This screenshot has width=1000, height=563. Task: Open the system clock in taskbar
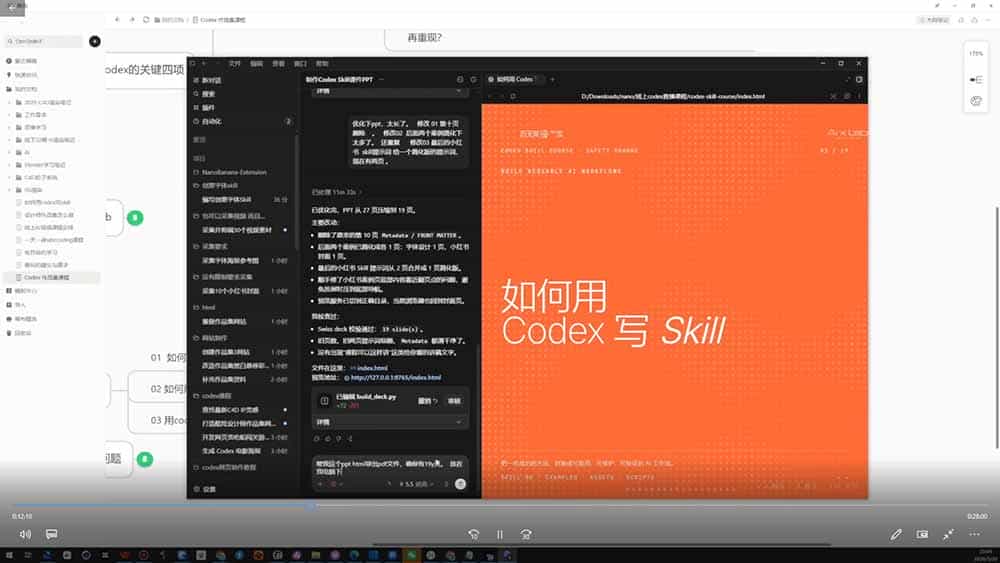pyautogui.click(x=986, y=555)
